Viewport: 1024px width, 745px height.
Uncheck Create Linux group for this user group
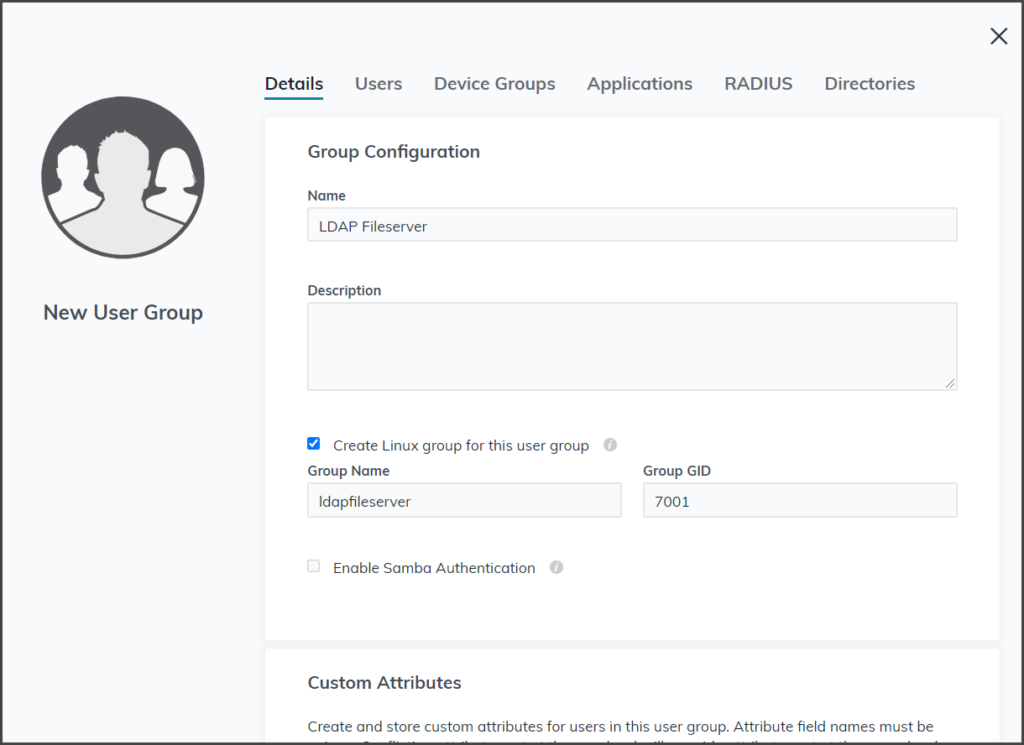pyautogui.click(x=313, y=443)
